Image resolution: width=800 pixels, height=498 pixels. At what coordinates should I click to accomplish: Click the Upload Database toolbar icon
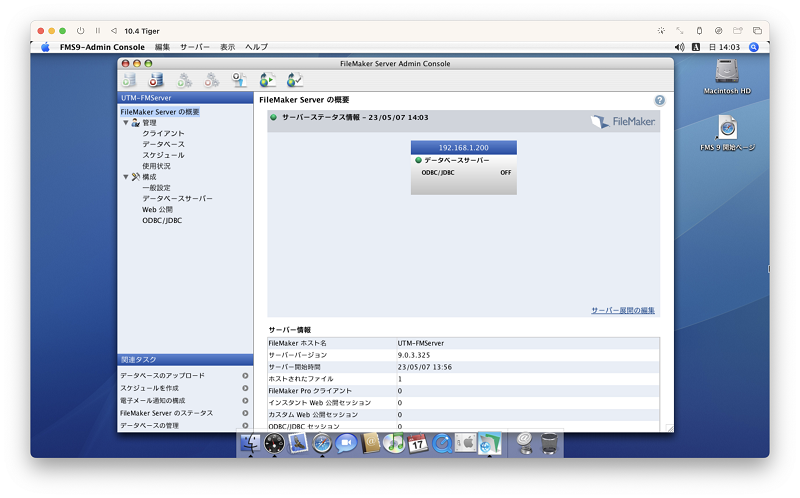click(x=239, y=80)
